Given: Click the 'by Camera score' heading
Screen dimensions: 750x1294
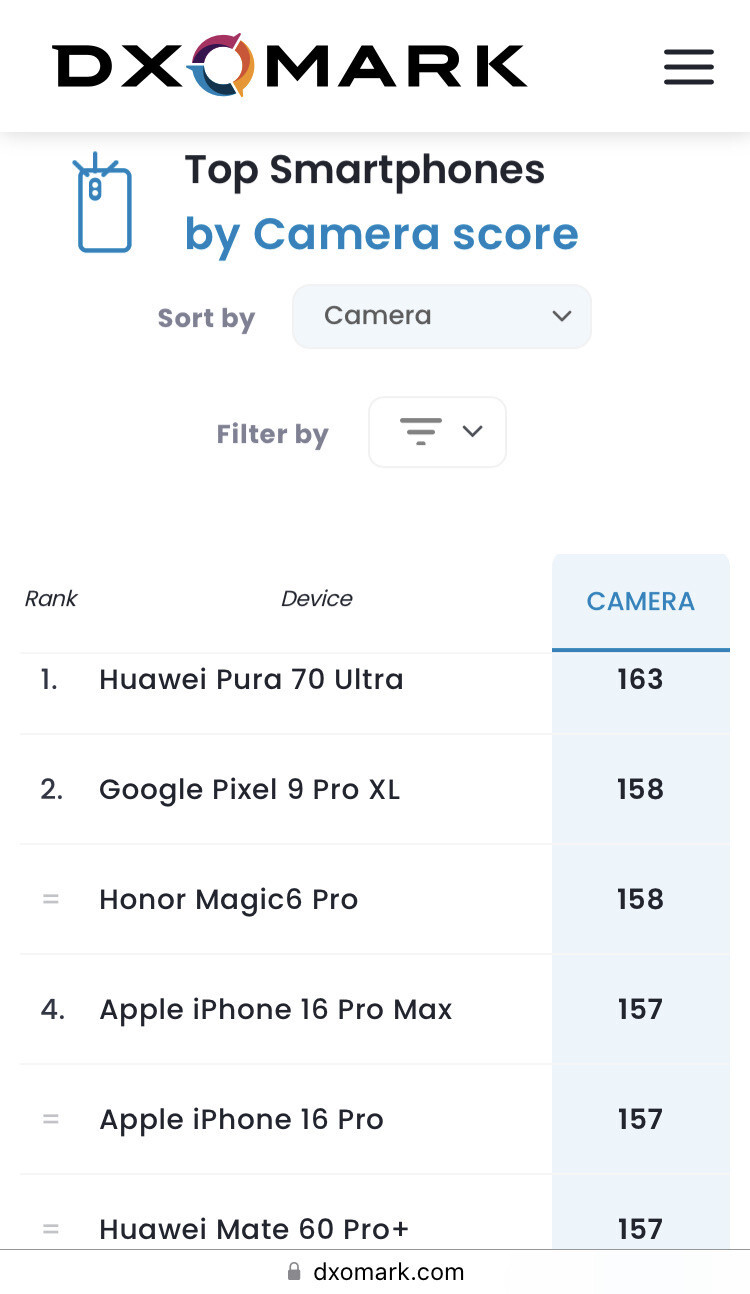Looking at the screenshot, I should coord(381,234).
